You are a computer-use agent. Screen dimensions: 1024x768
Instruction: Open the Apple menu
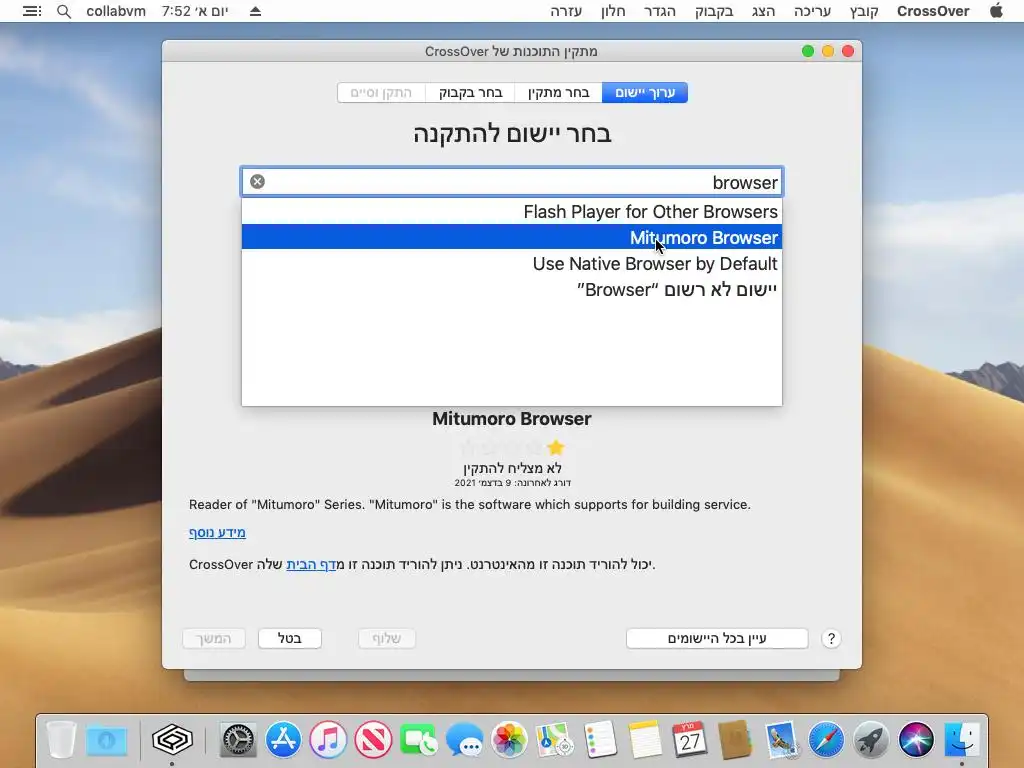pyautogui.click(x=996, y=11)
